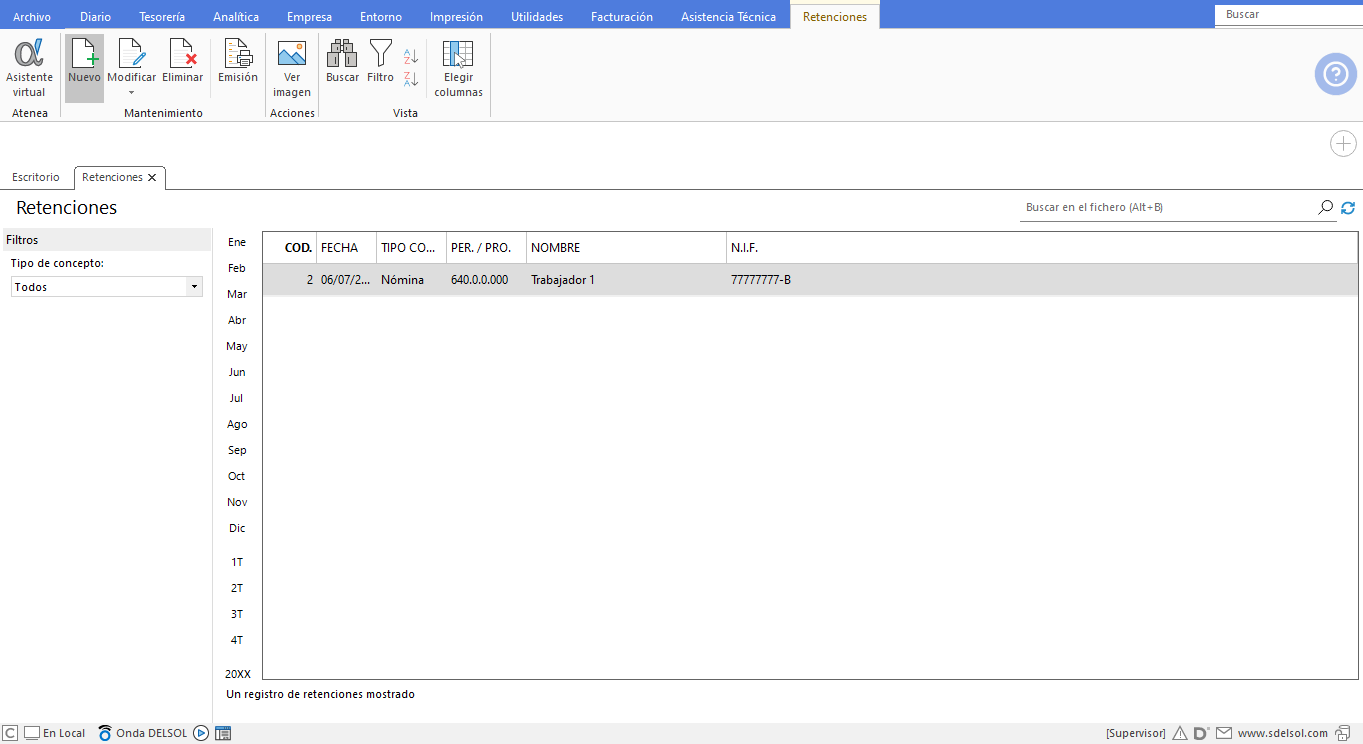1363x744 pixels.
Task: Select the Trabajador 1 row
Action: tap(810, 280)
